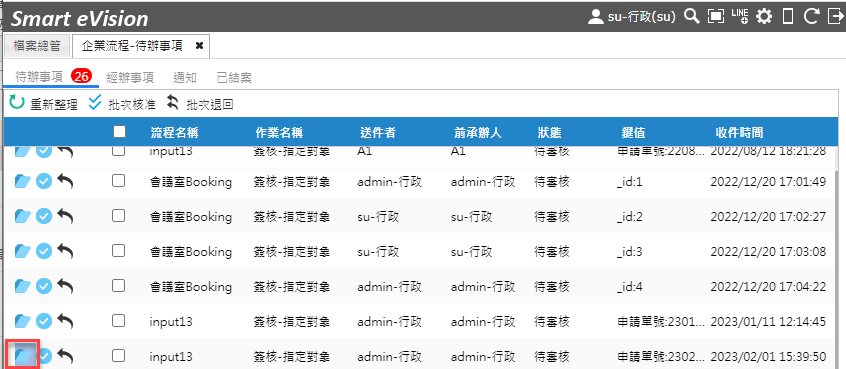Approve the _id:4 row with check icon

(44, 286)
